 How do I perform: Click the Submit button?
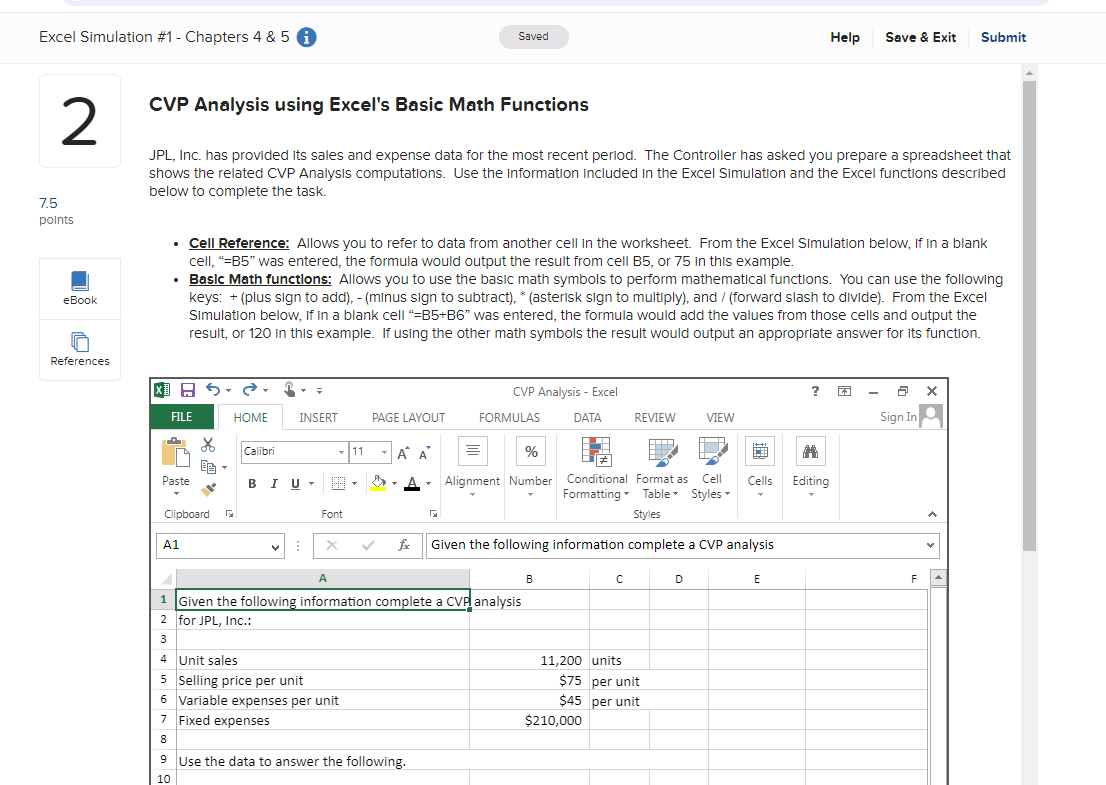pyautogui.click(x=1003, y=37)
